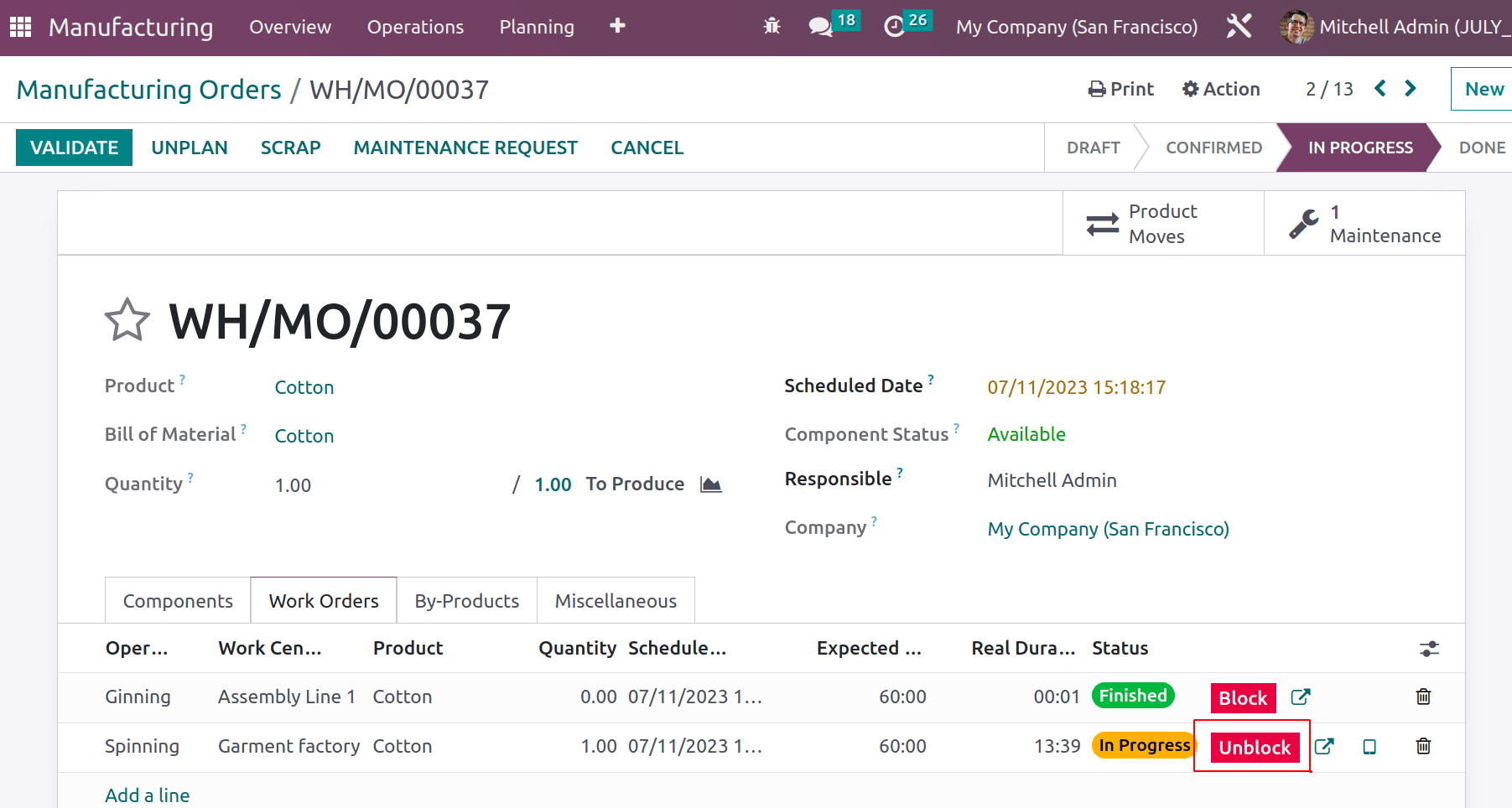Click Mitchell Admin avatar image
1512x808 pixels.
click(x=1296, y=27)
